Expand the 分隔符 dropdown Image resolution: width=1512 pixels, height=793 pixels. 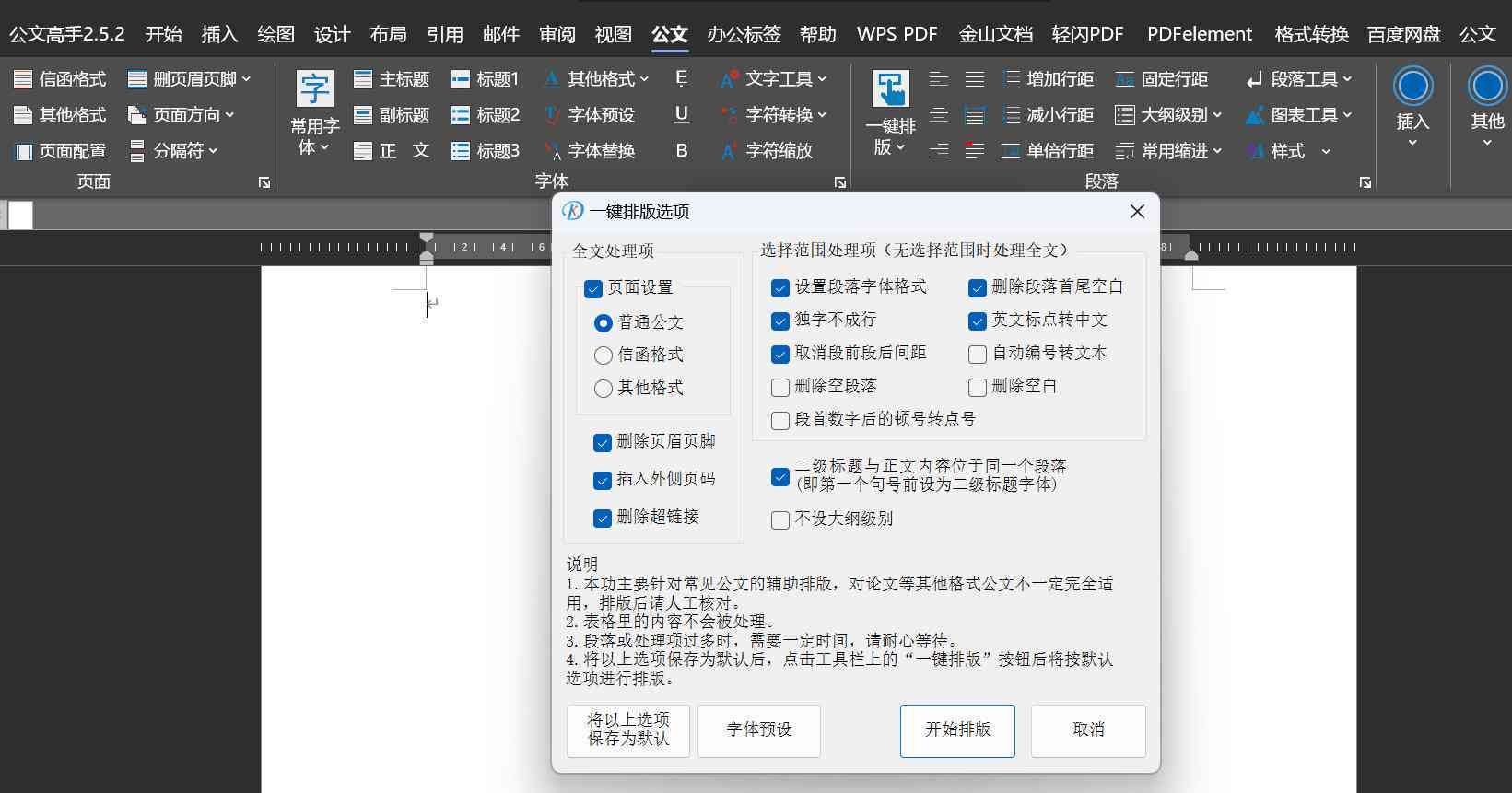[213, 151]
